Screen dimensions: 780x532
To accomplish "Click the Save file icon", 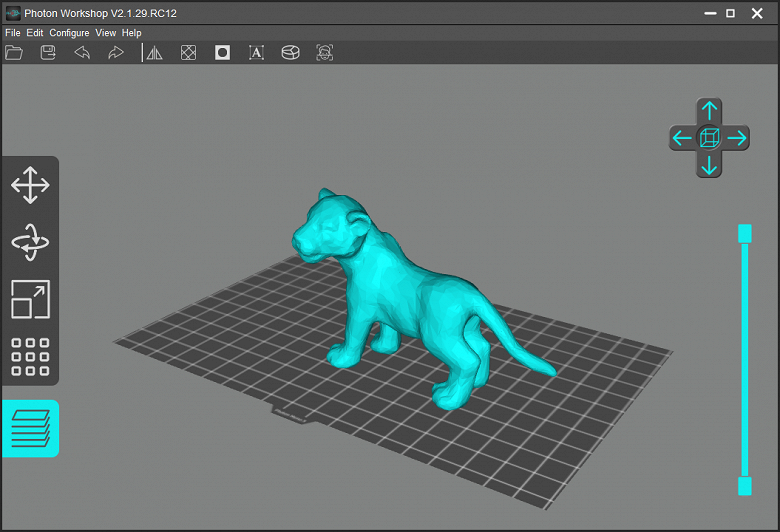I will [x=48, y=52].
